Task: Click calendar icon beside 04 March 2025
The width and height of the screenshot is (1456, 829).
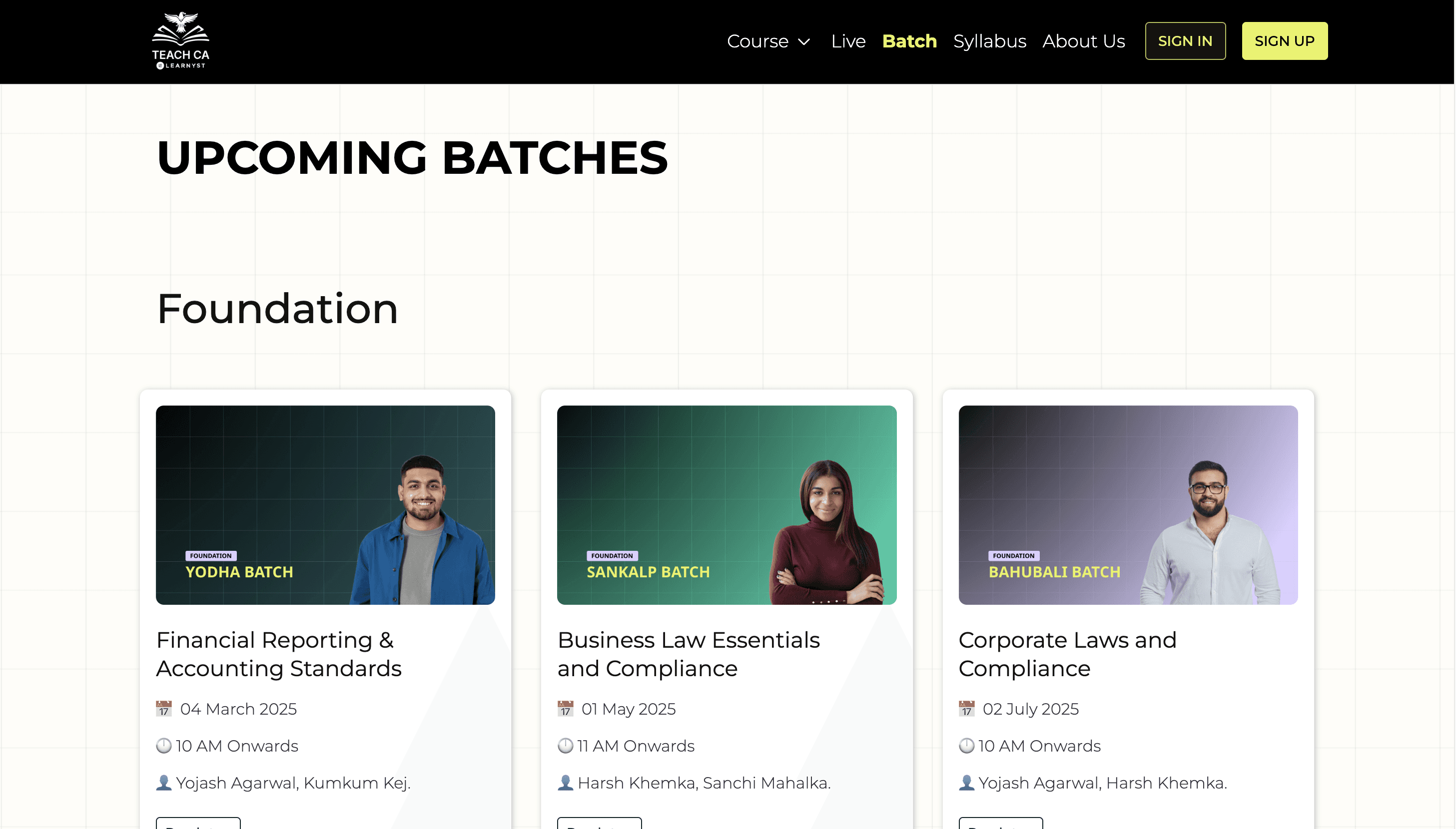Action: pos(163,709)
